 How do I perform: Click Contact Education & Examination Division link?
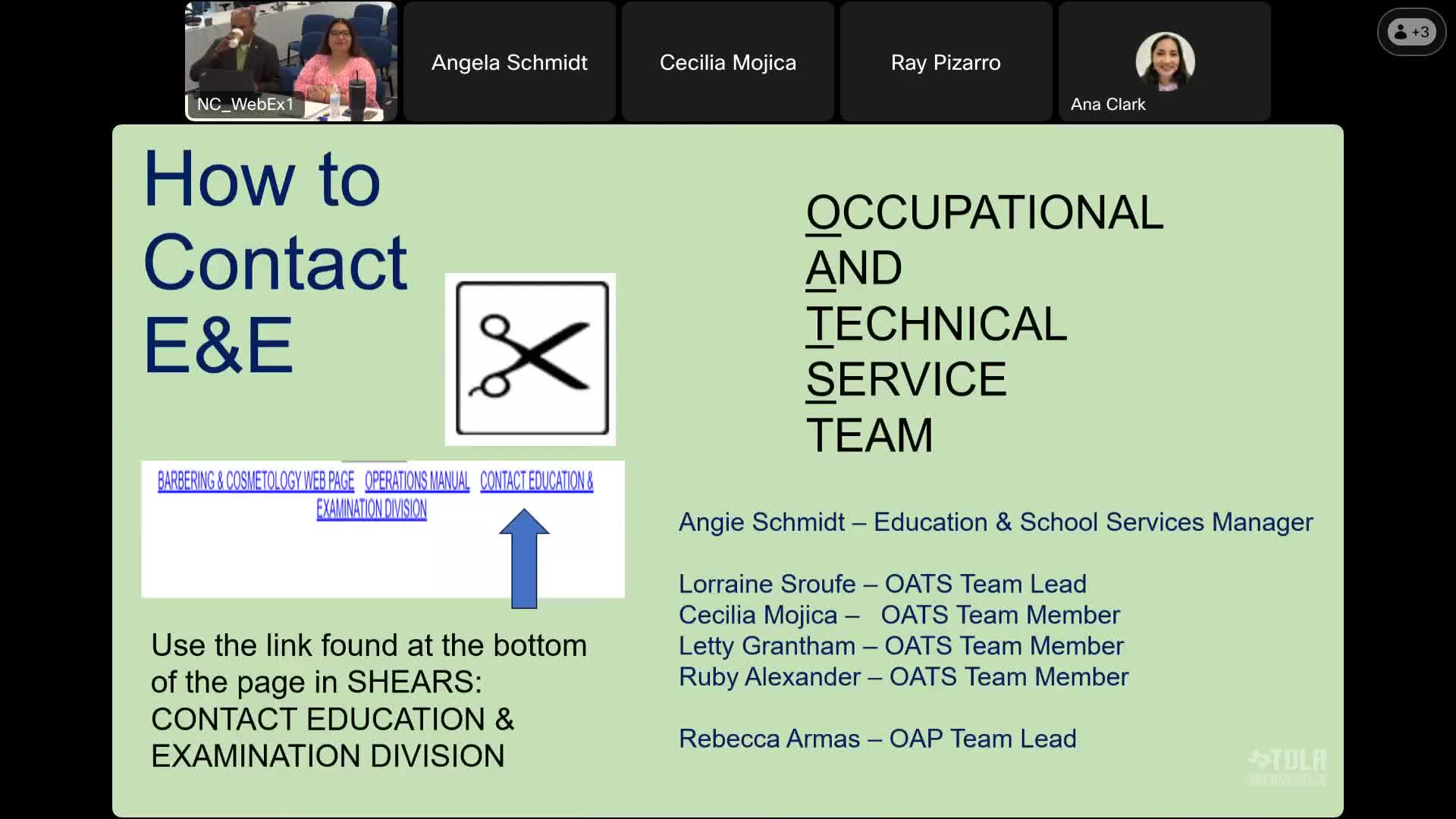(536, 482)
